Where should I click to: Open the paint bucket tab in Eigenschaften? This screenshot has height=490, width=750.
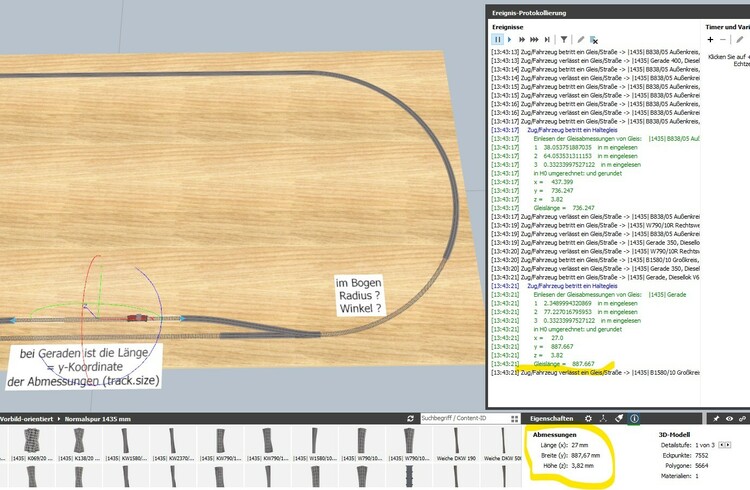coord(619,418)
